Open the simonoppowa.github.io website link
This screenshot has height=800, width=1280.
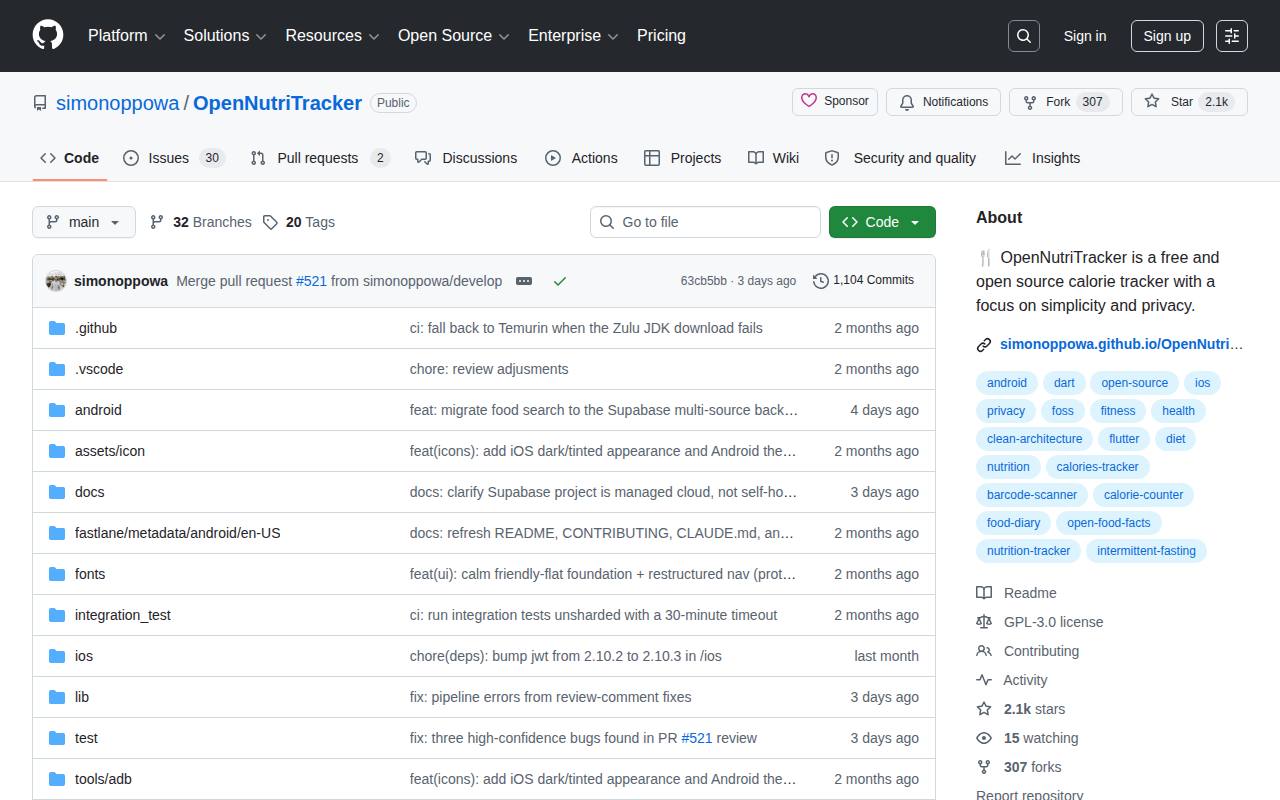(1122, 344)
